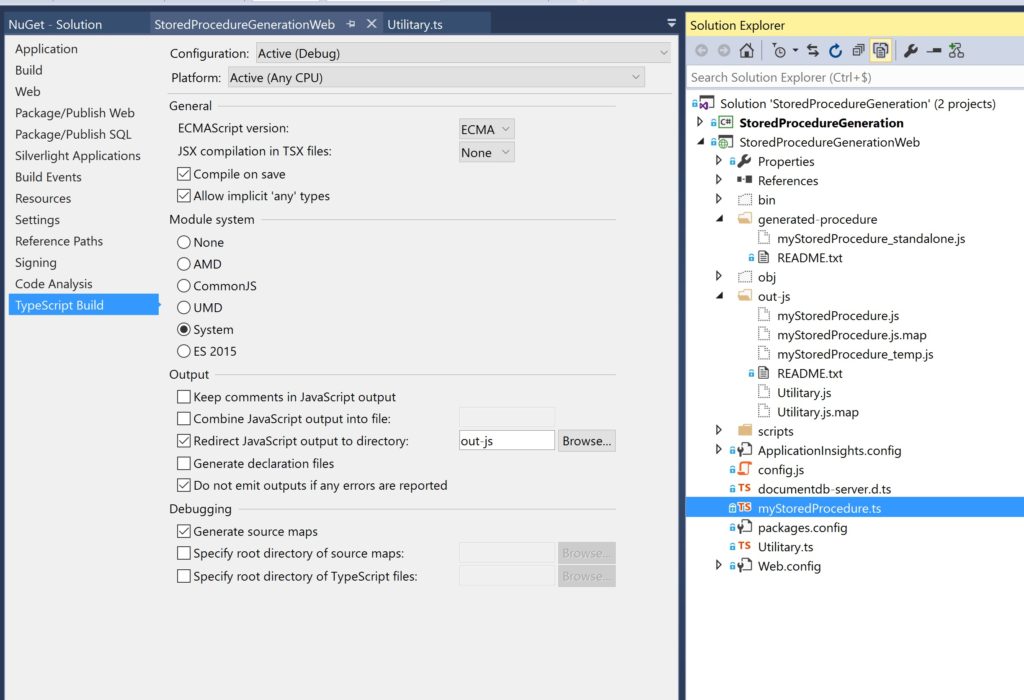Click the View Class Diagram icon
1024x700 pixels.
[956, 50]
